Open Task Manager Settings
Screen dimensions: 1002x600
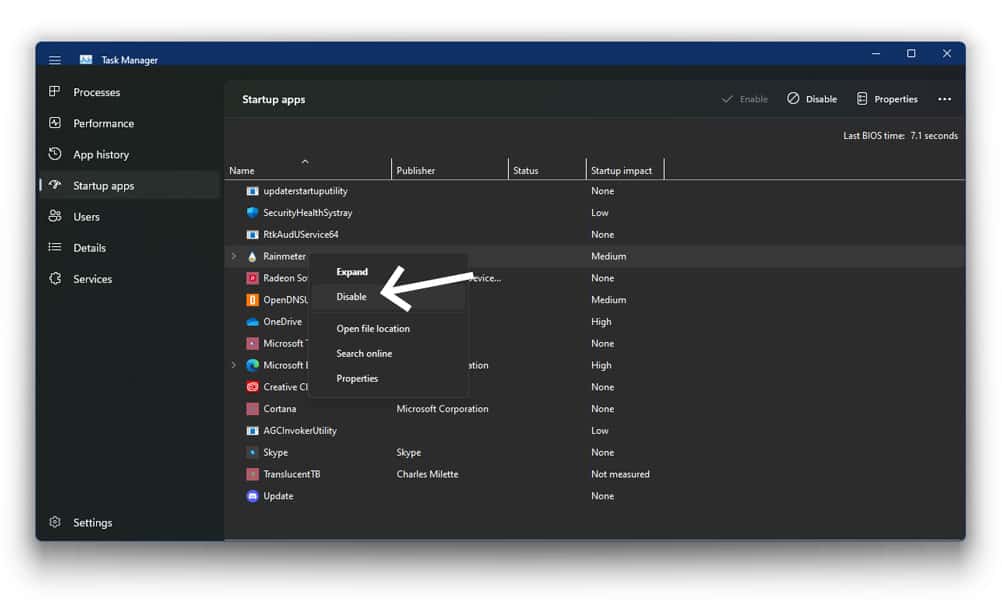click(130, 523)
